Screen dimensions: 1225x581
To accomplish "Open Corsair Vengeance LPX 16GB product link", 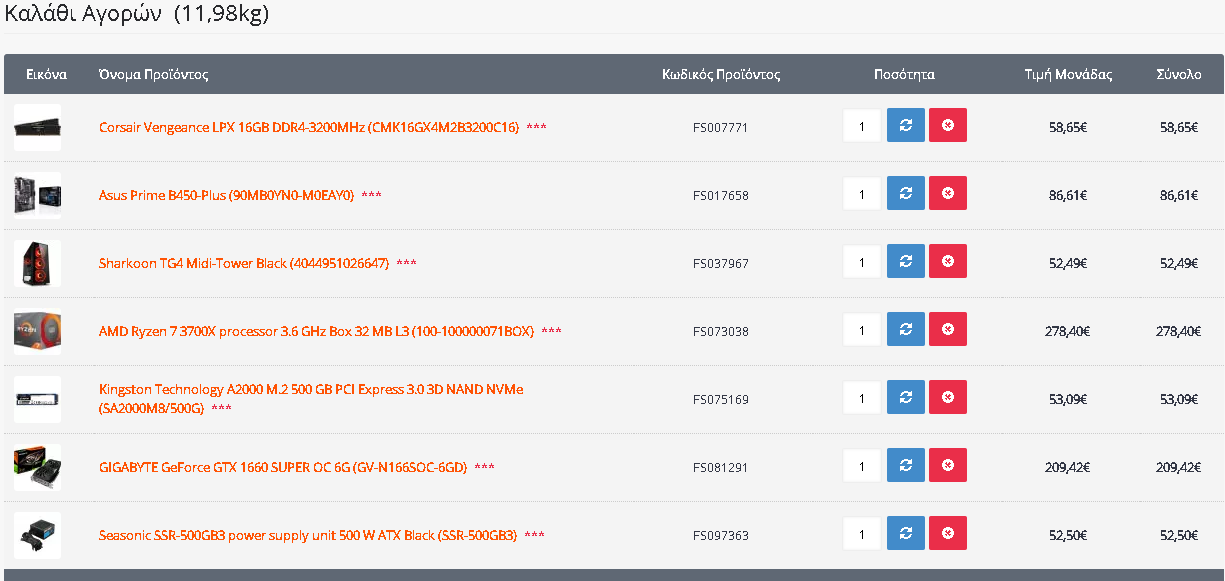I will [309, 127].
